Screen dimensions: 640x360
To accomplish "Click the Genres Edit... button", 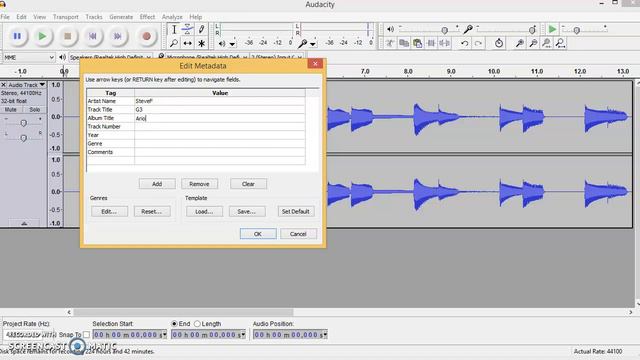I will click(109, 211).
